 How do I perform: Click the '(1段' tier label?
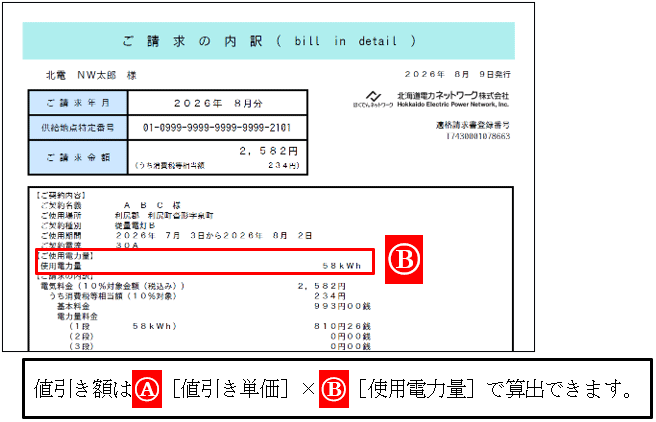(79, 326)
